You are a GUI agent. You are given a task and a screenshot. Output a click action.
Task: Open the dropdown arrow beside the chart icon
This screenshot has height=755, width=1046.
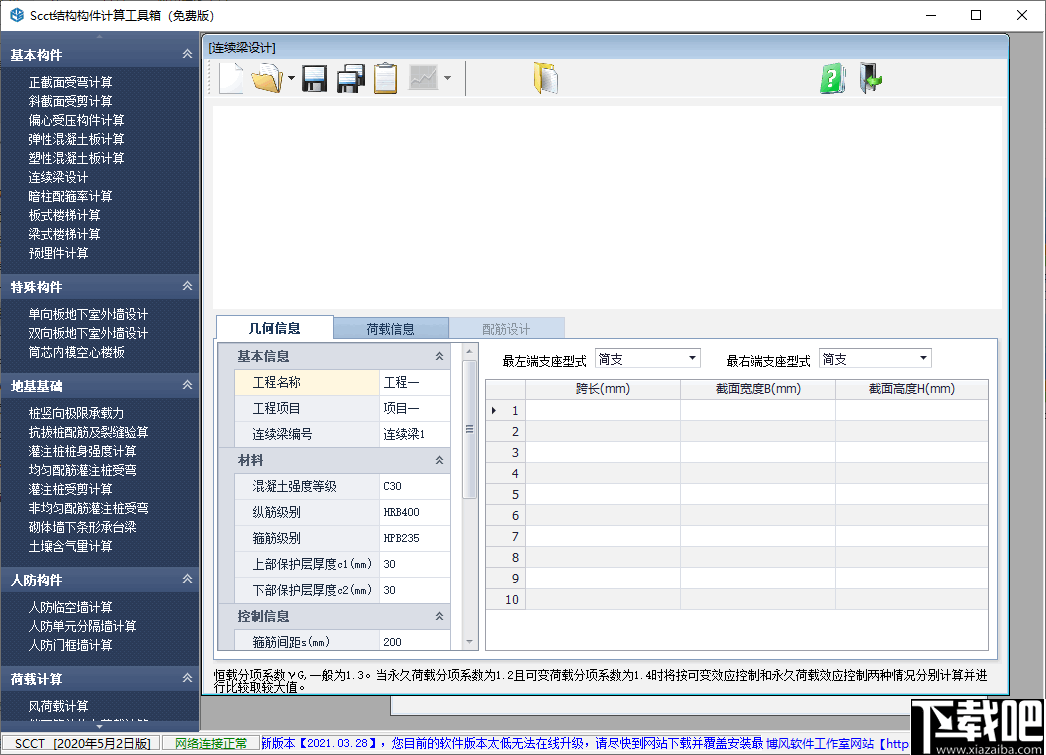click(x=446, y=77)
